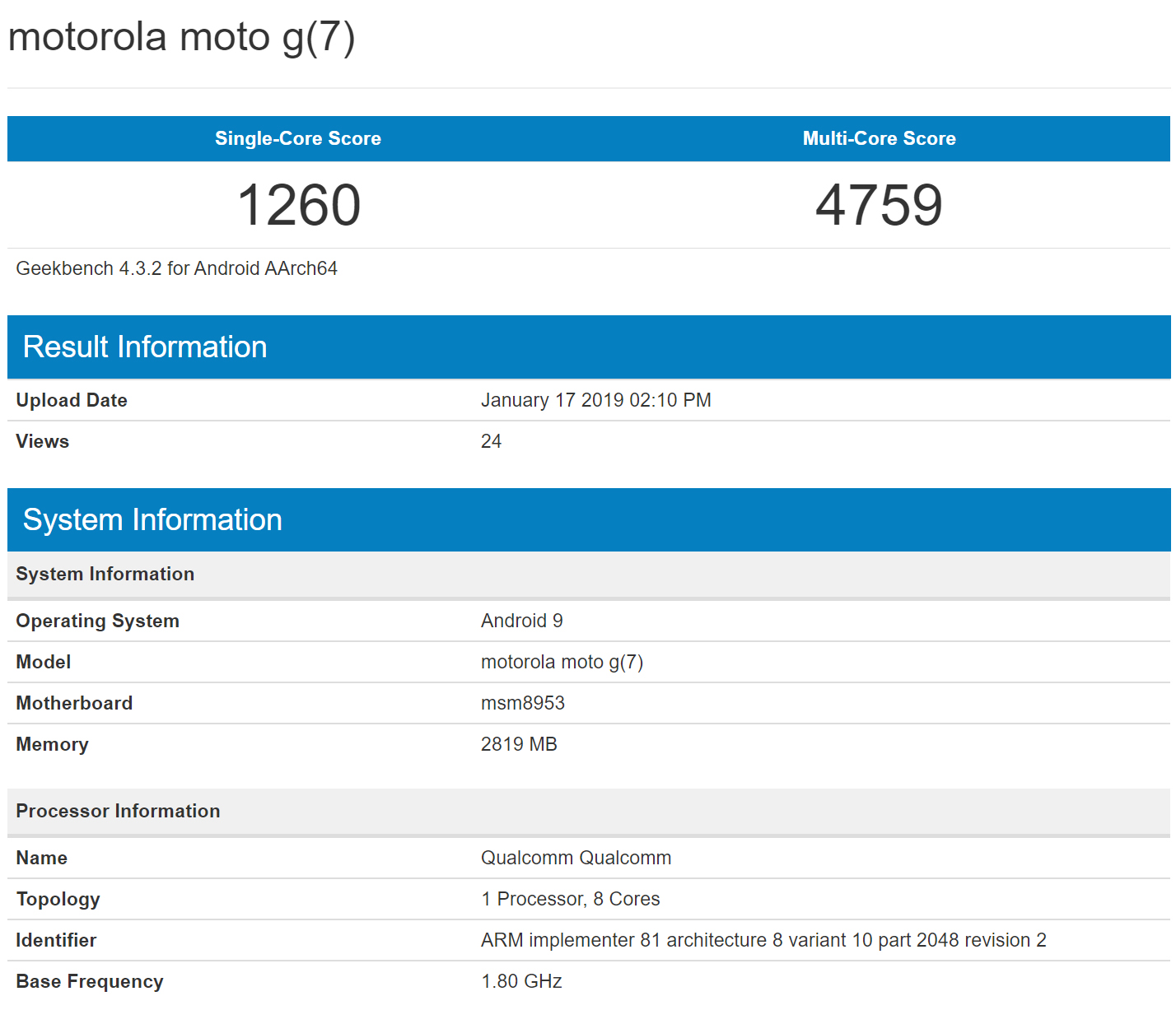Click the blue System Information section banner
The image size is (1176, 1024).
coord(152,520)
